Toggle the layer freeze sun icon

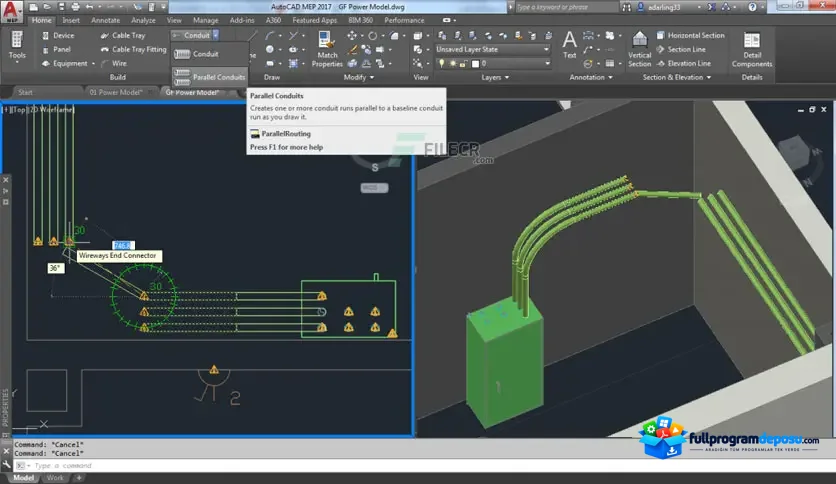tap(453, 63)
